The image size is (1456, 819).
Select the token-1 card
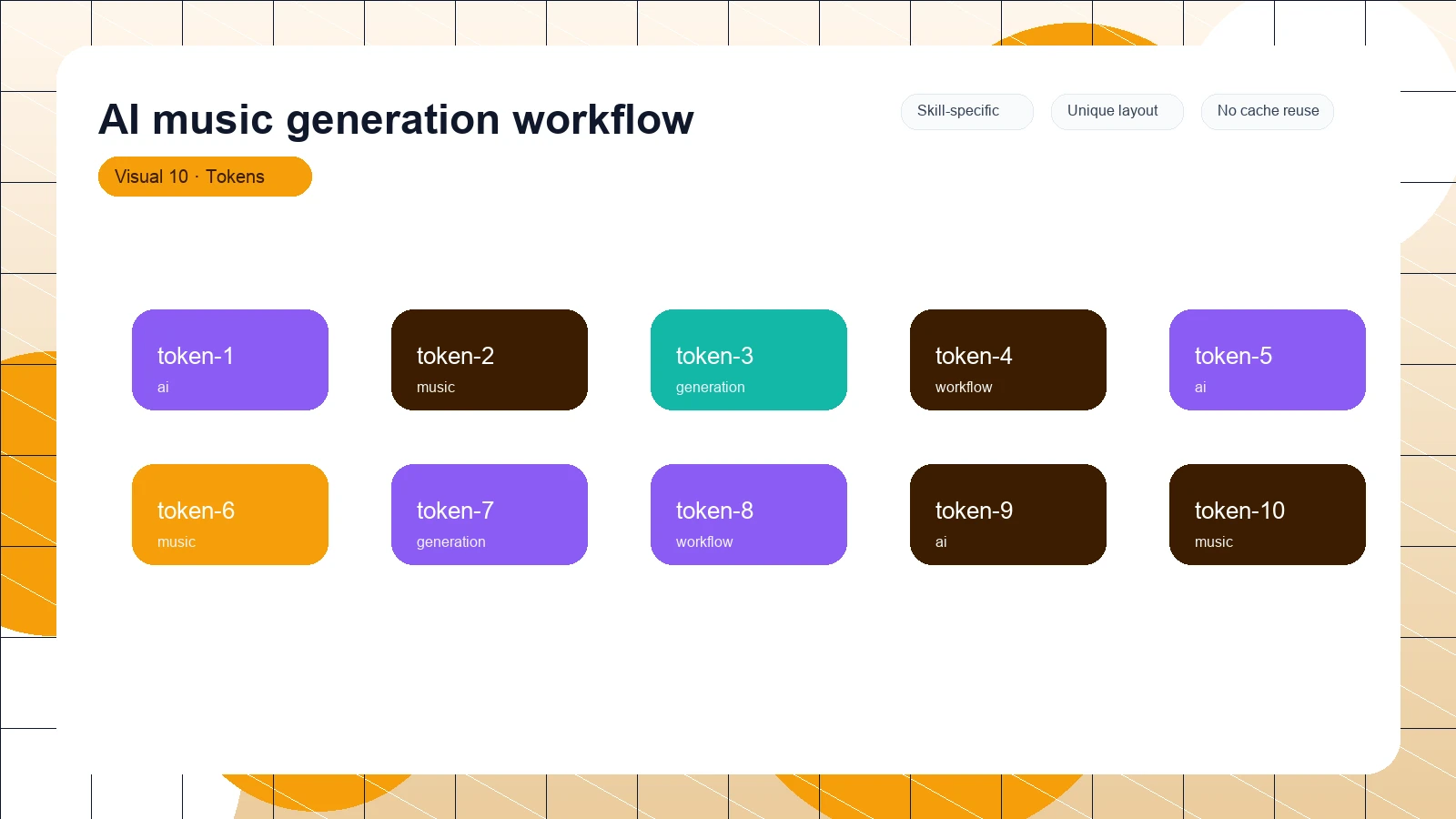coord(230,359)
